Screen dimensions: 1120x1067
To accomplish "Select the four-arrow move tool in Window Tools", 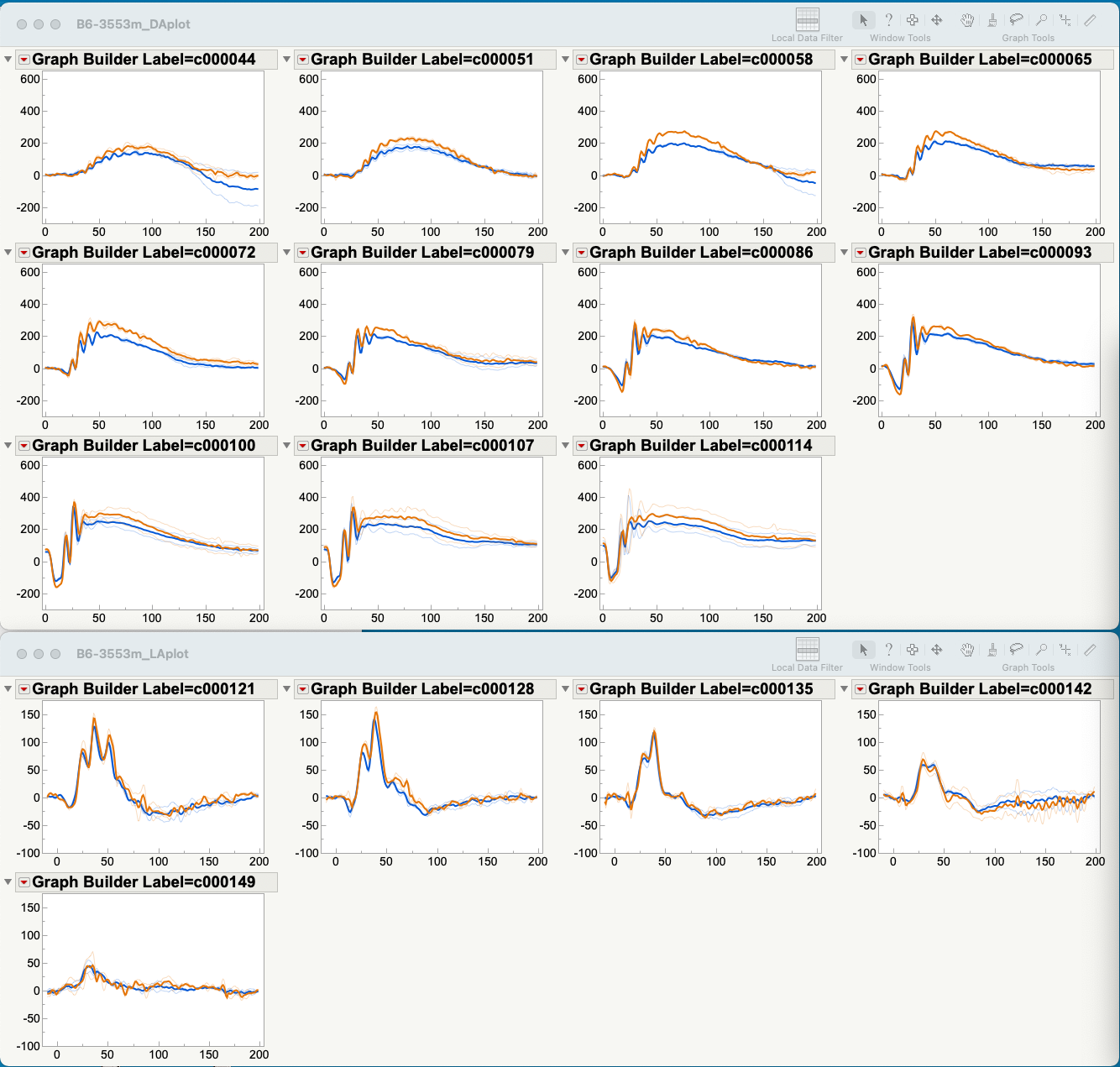I will pyautogui.click(x=937, y=20).
